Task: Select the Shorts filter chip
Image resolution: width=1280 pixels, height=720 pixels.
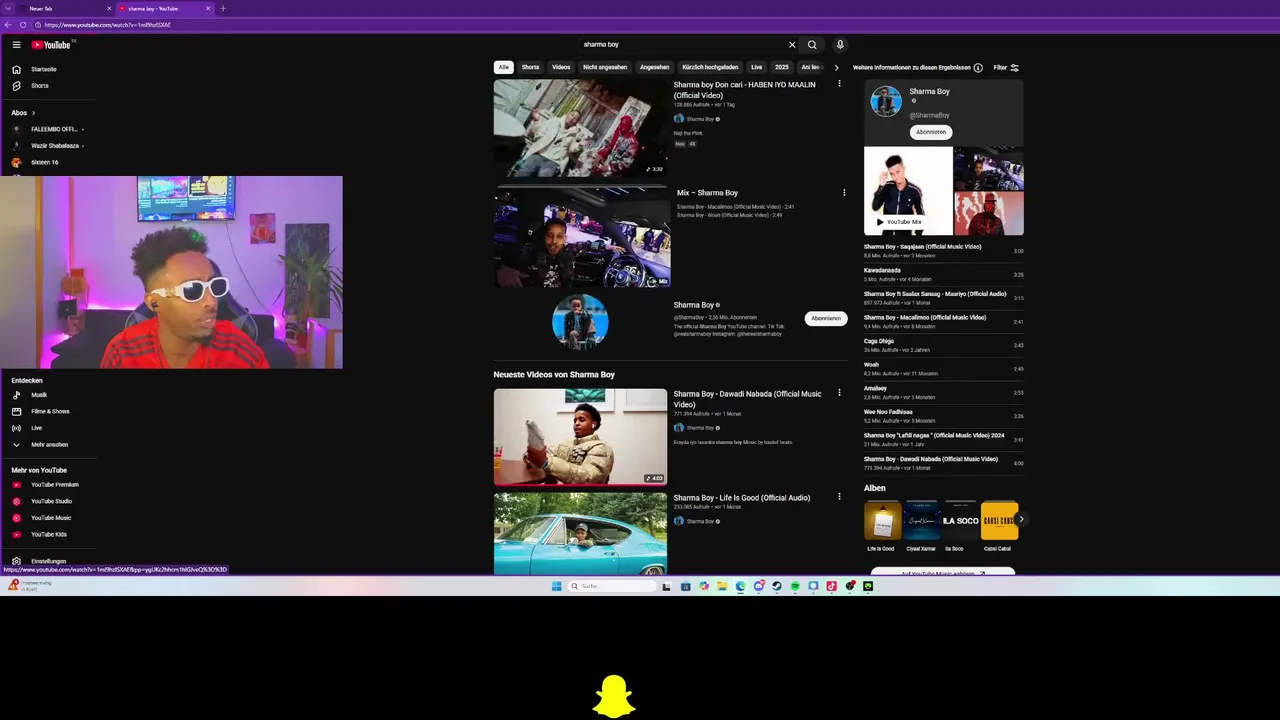Action: (530, 67)
